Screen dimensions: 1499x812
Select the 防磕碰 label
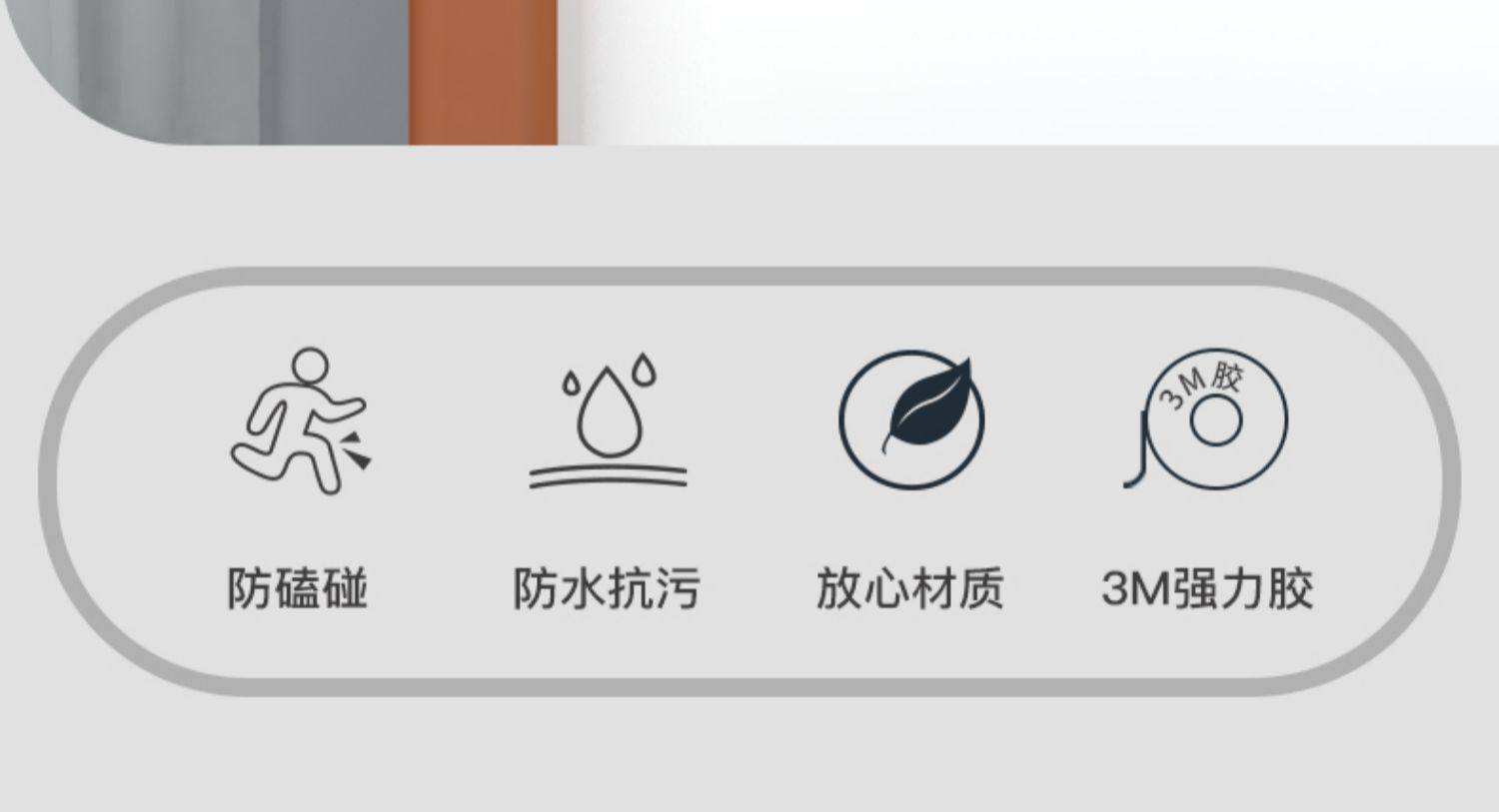(298, 588)
